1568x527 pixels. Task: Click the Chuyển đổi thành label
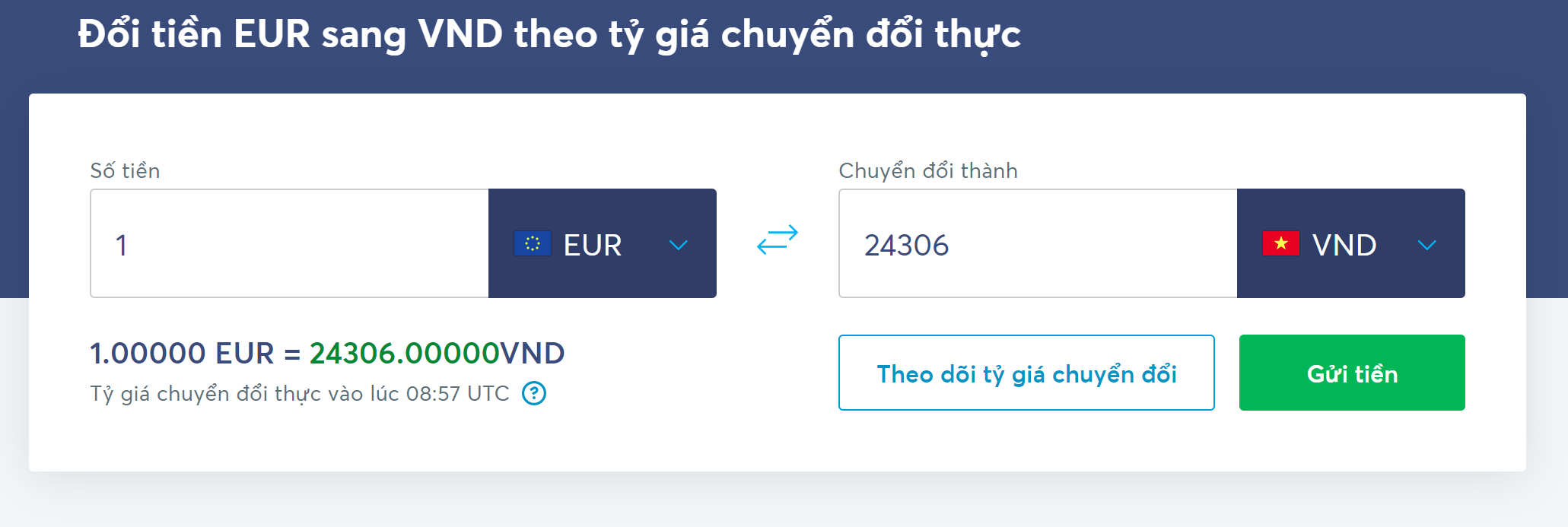[927, 170]
